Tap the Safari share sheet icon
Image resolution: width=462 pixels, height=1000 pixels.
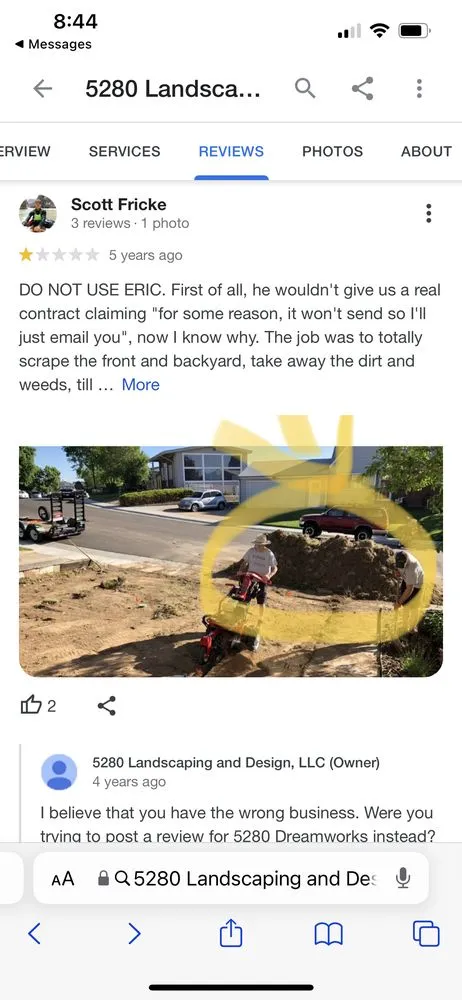(x=231, y=934)
